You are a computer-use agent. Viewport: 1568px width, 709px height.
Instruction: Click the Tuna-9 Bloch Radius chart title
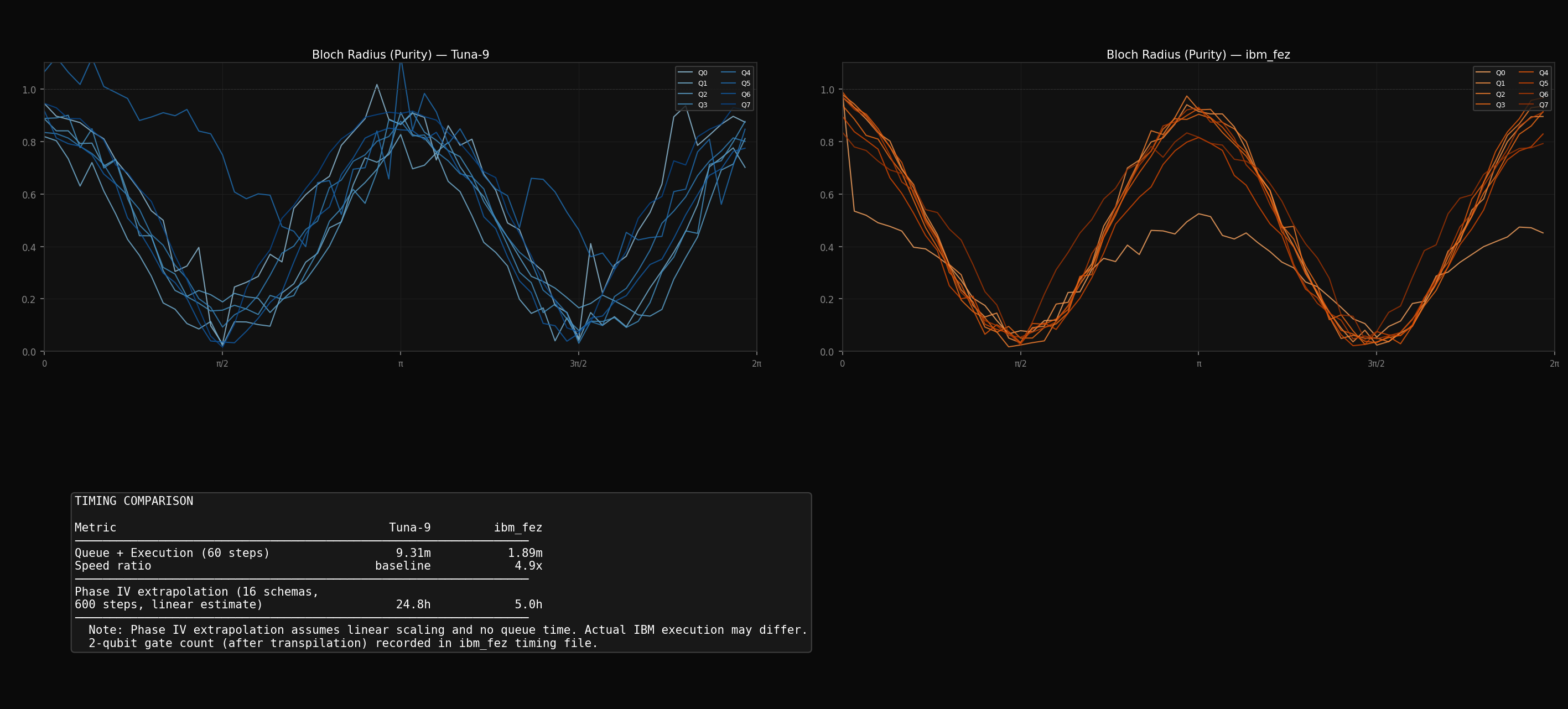click(400, 55)
